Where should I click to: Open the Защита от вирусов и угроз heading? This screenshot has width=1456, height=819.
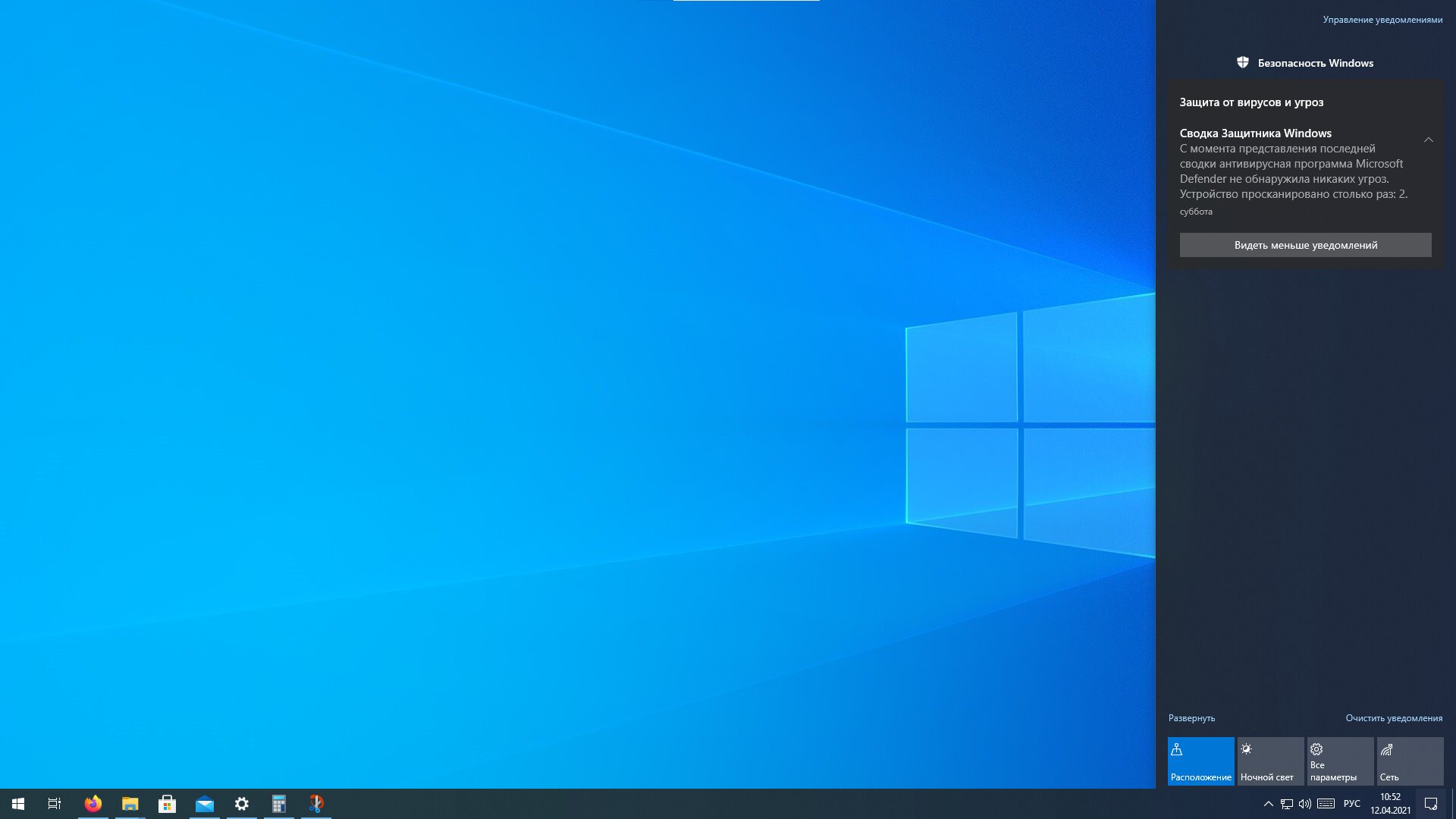(x=1251, y=102)
